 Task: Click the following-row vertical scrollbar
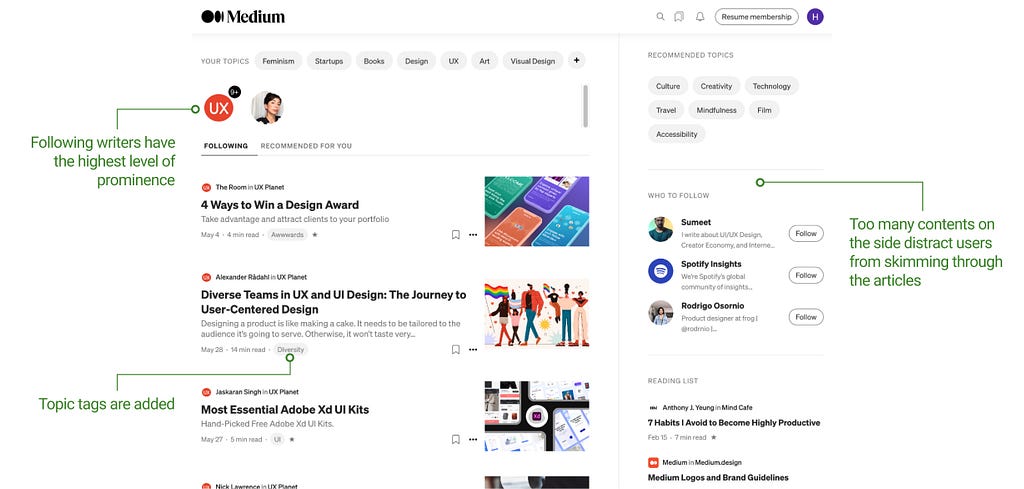click(x=586, y=106)
